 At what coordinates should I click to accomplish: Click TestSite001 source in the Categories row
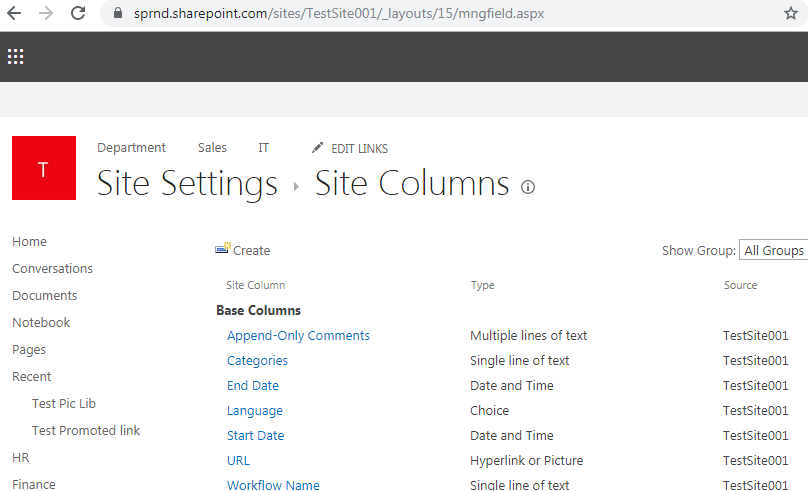click(x=755, y=361)
